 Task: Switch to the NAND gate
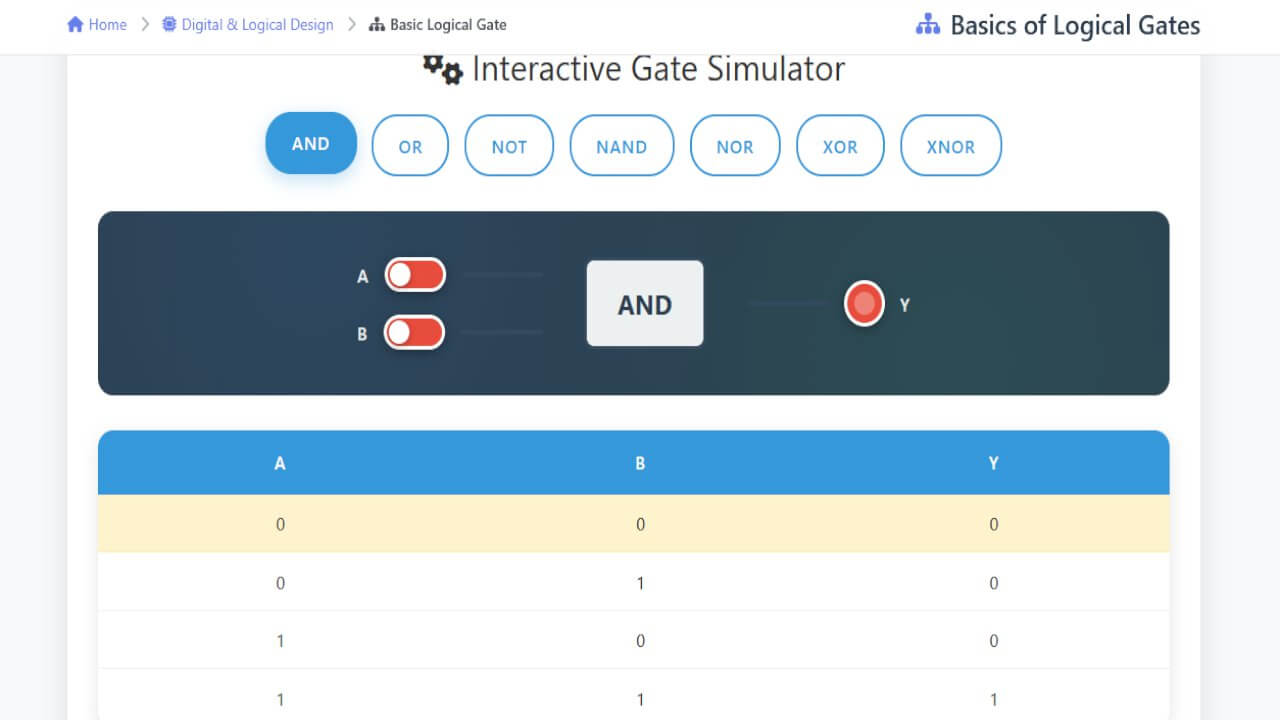622,146
